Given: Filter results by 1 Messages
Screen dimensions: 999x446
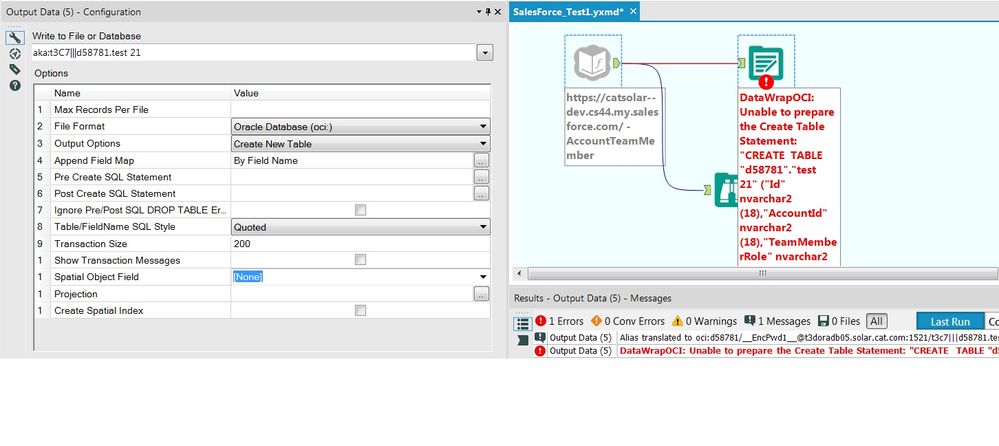Looking at the screenshot, I should [777, 321].
